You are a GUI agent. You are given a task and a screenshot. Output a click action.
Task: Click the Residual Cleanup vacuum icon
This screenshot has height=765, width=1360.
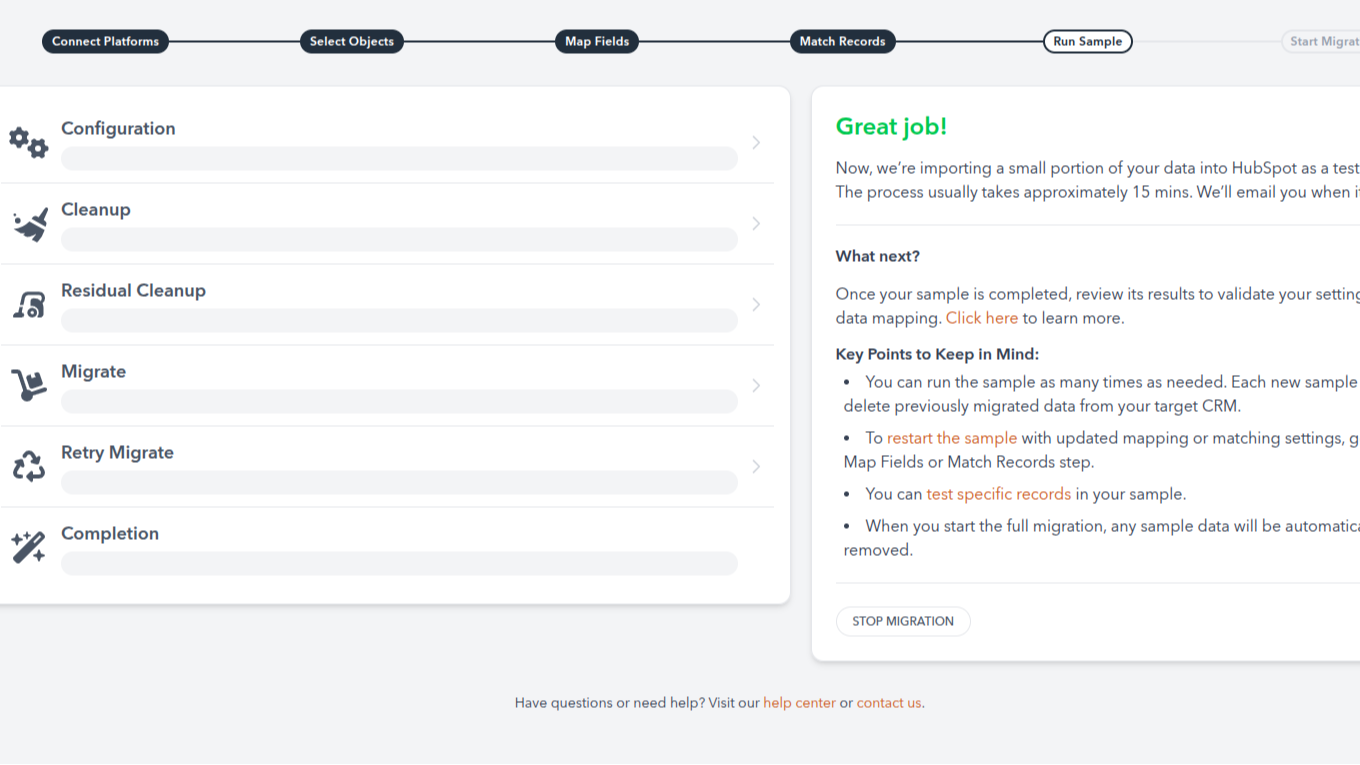pos(29,305)
